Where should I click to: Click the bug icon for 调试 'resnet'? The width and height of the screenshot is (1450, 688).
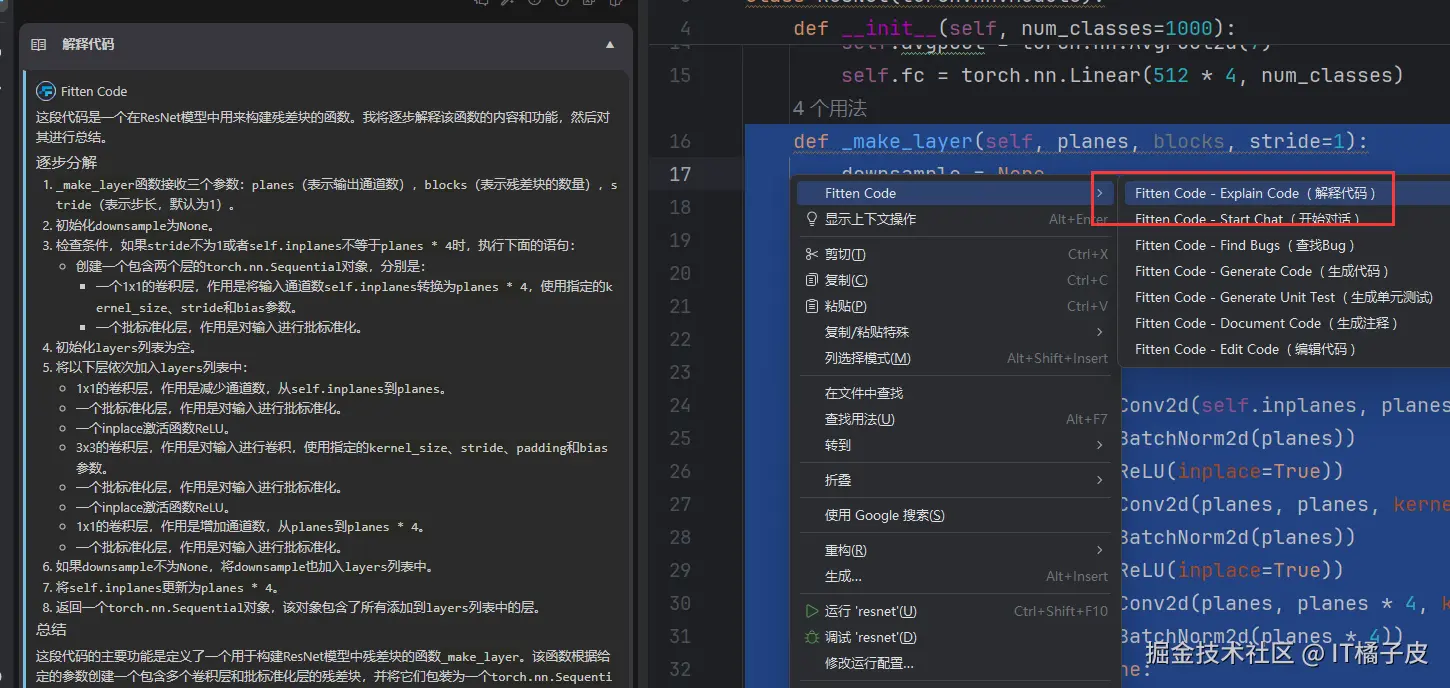812,637
